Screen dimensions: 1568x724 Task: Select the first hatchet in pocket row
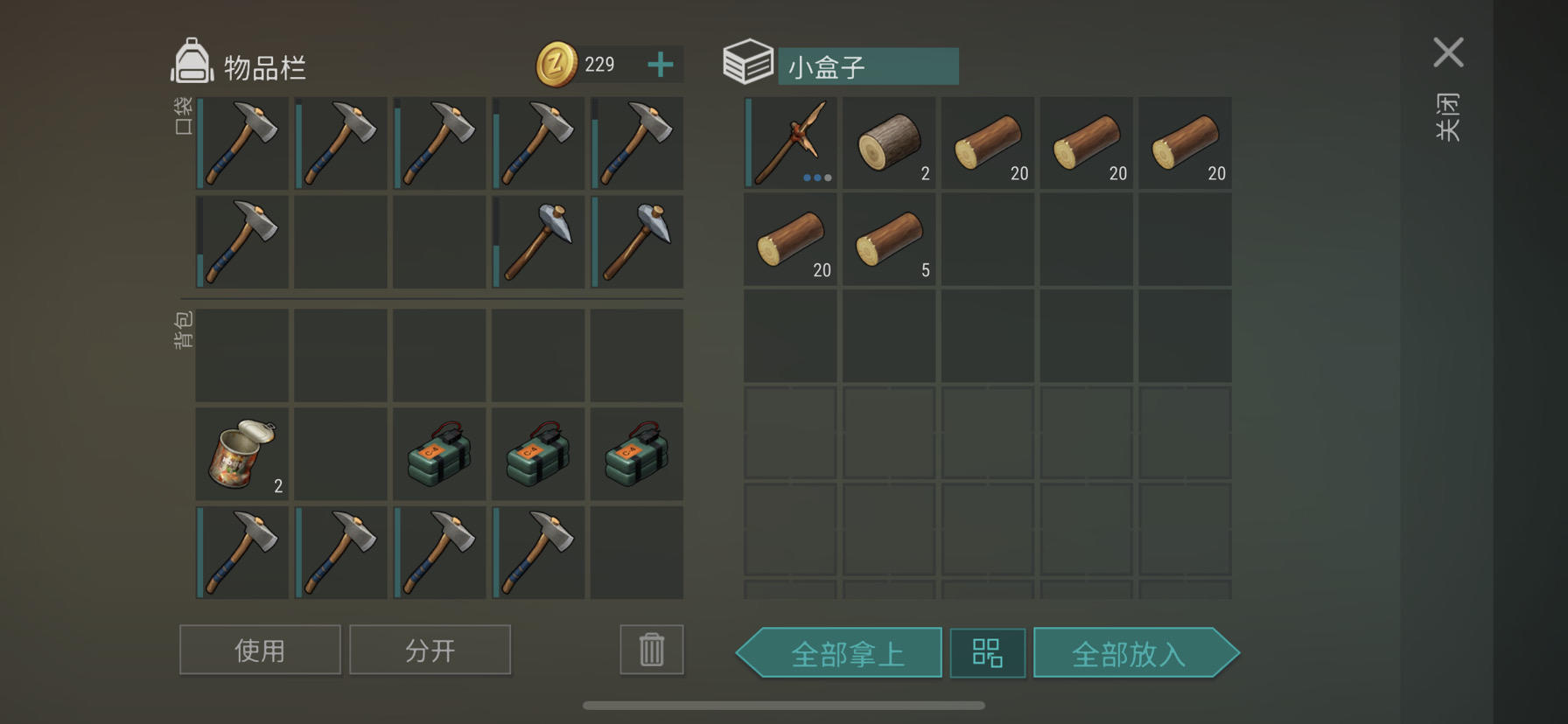tap(242, 143)
